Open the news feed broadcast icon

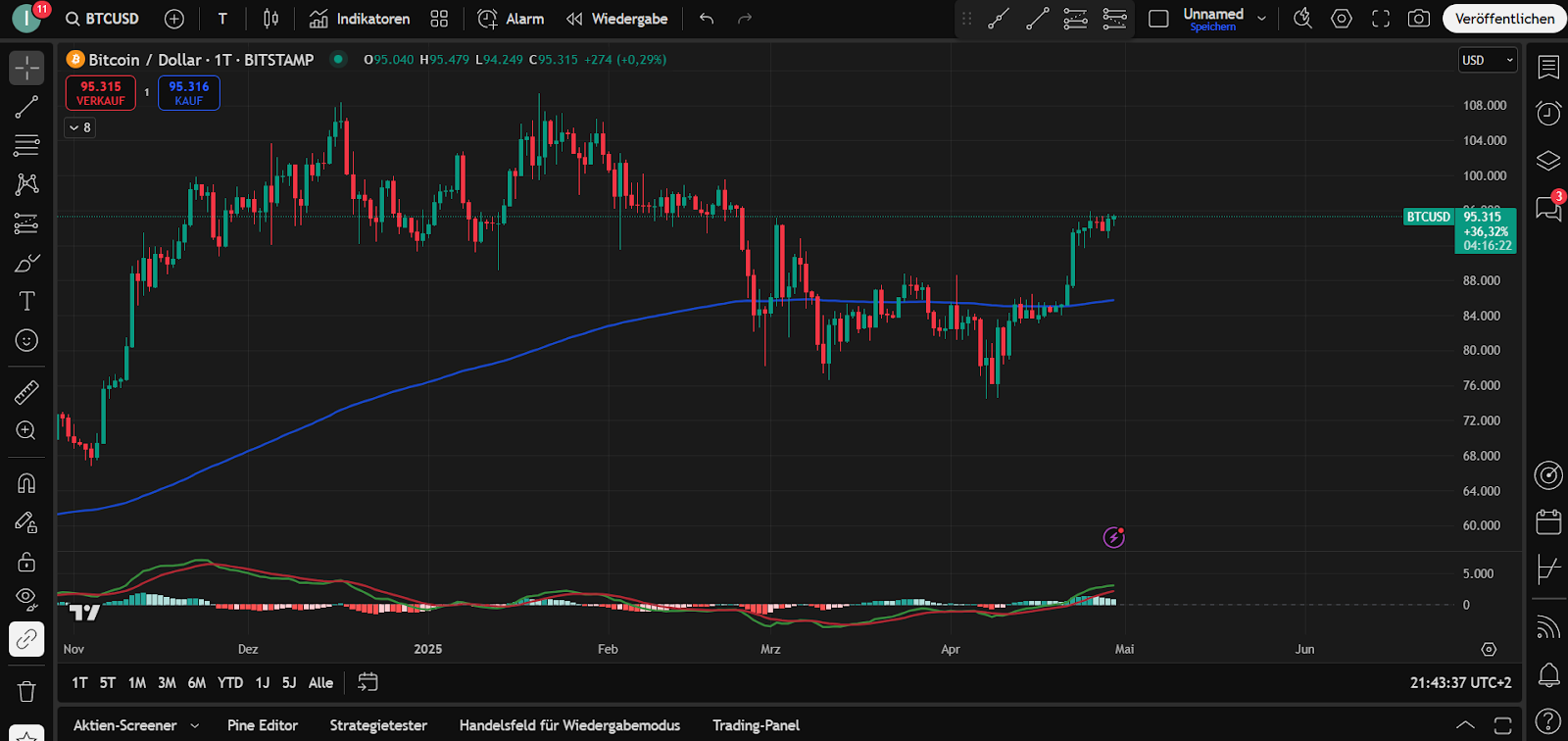(x=1548, y=627)
